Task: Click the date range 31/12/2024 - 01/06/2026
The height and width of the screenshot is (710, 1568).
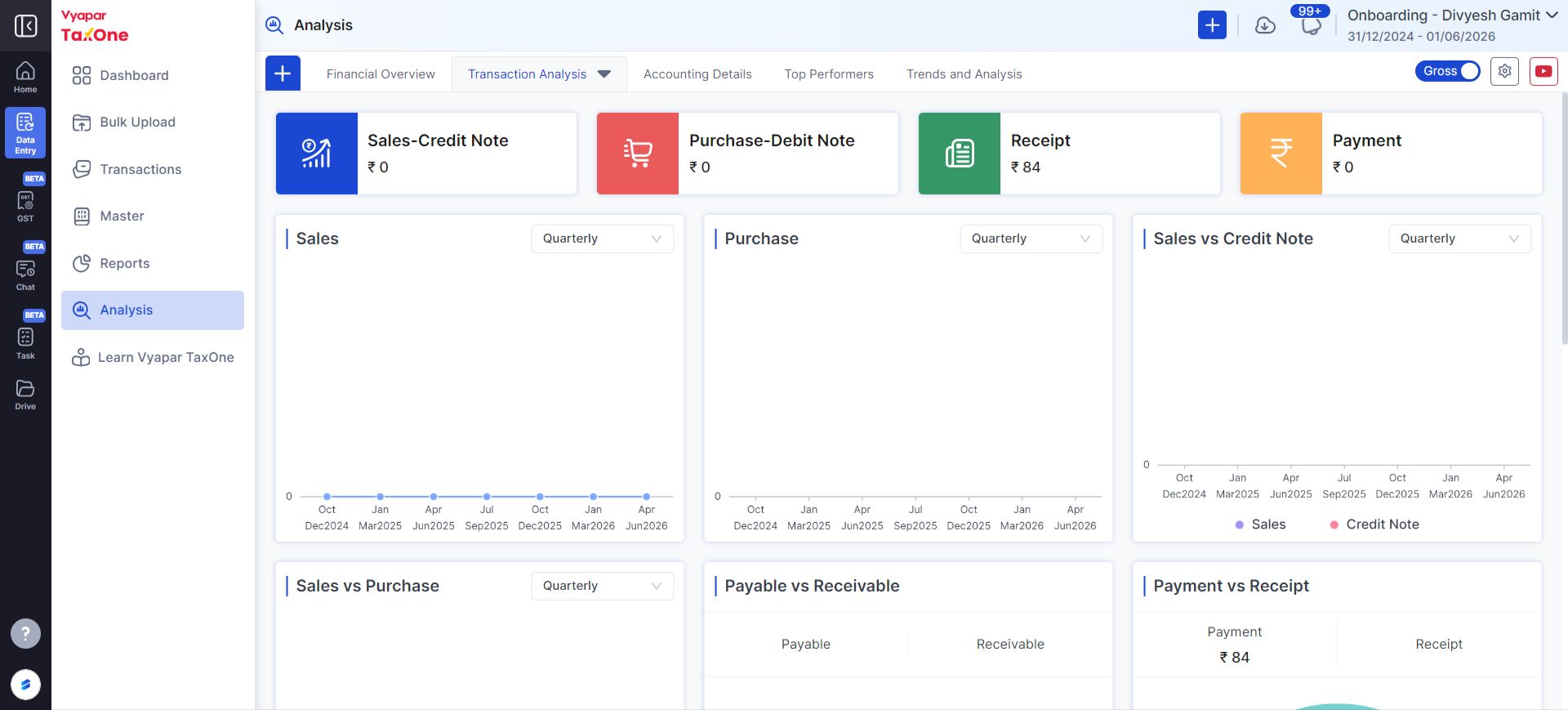Action: tap(1421, 37)
